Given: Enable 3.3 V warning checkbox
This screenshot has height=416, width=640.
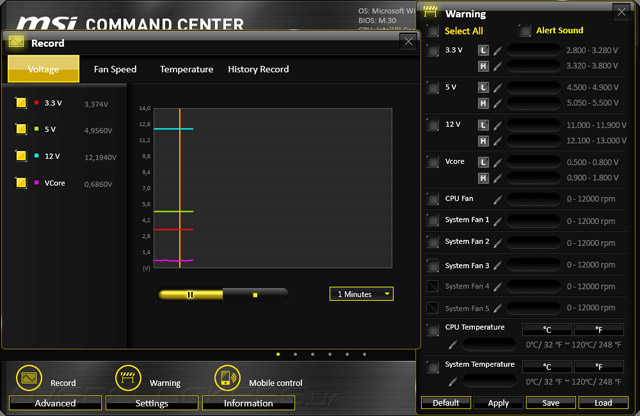Looking at the screenshot, I should (x=433, y=51).
